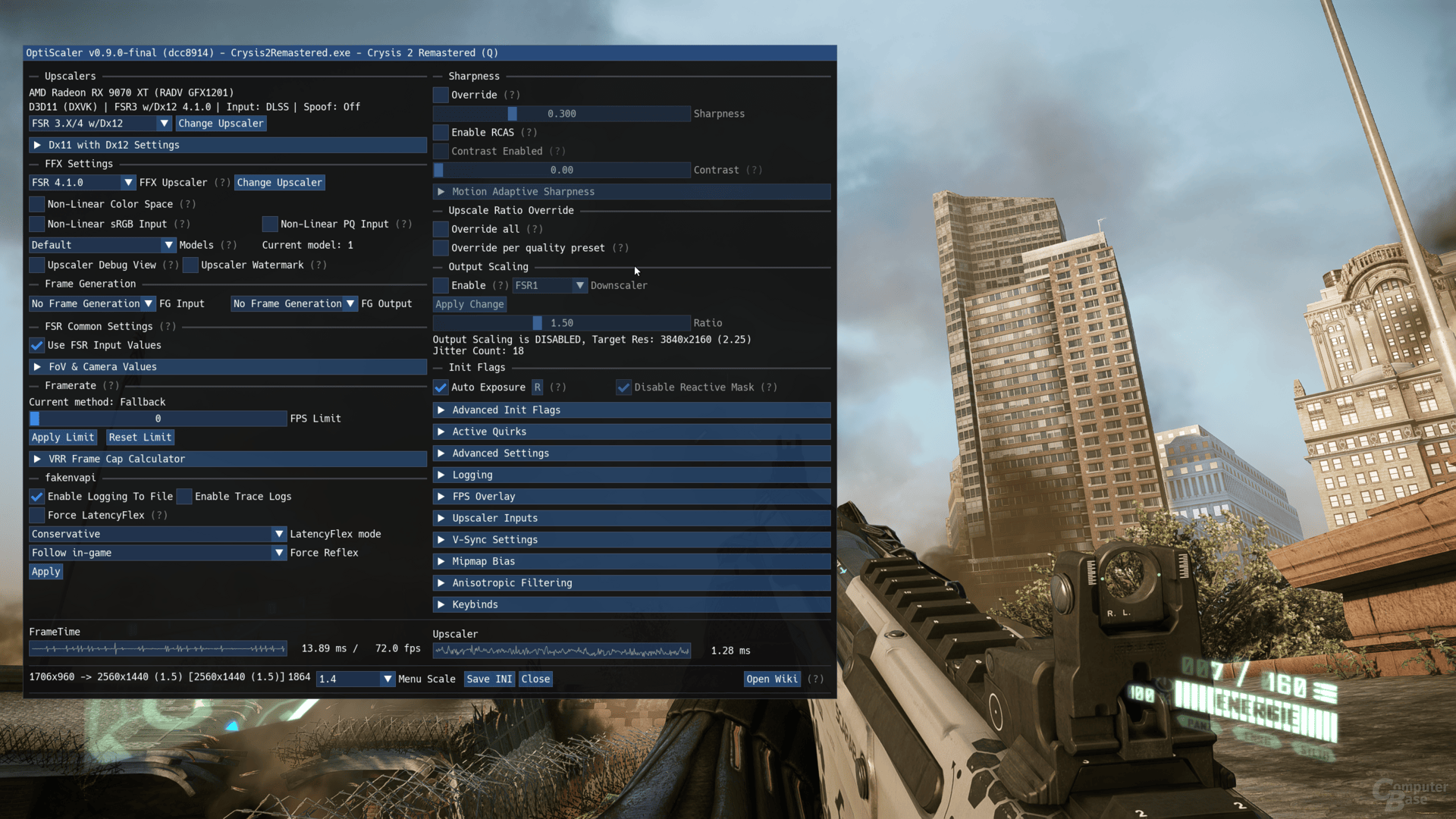The image size is (1456, 819).
Task: Click the (?) hint beside FSR Common Settings
Action: pyautogui.click(x=168, y=327)
